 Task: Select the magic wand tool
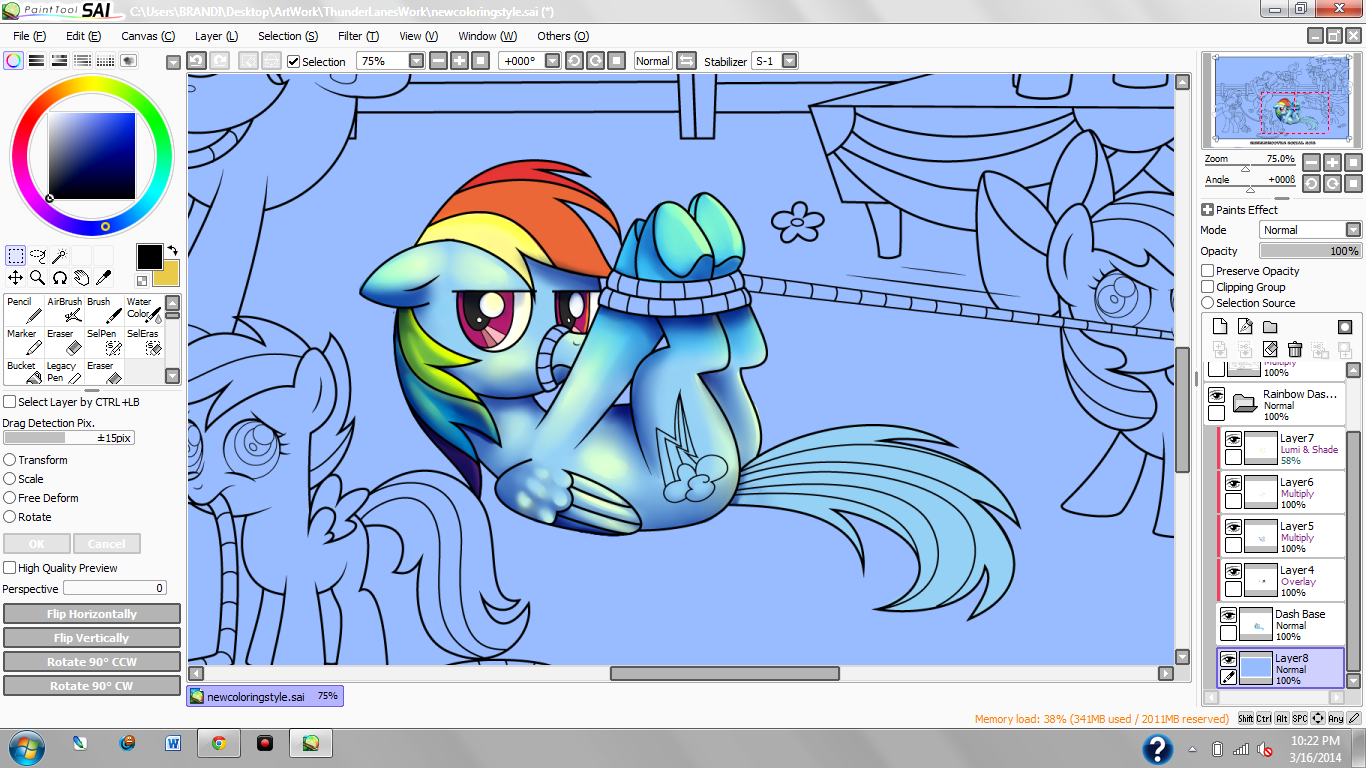click(60, 256)
